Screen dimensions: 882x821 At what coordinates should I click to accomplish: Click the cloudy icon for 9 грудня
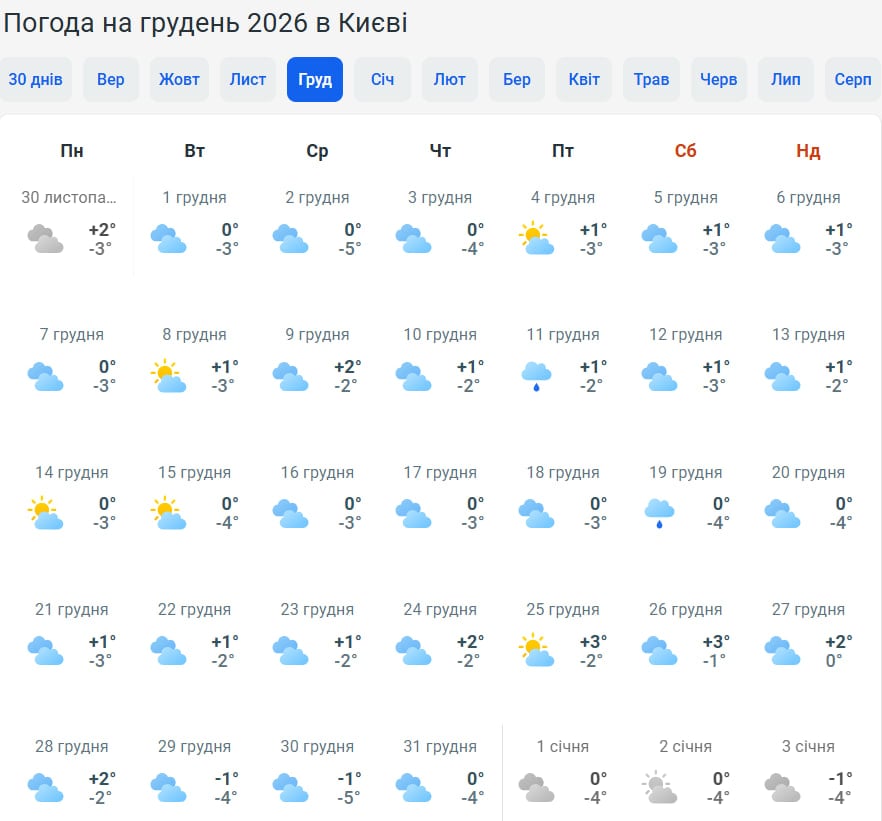[291, 376]
